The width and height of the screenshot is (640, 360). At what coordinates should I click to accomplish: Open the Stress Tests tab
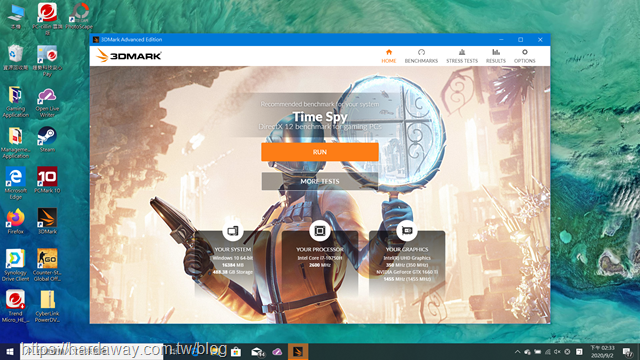click(x=462, y=56)
